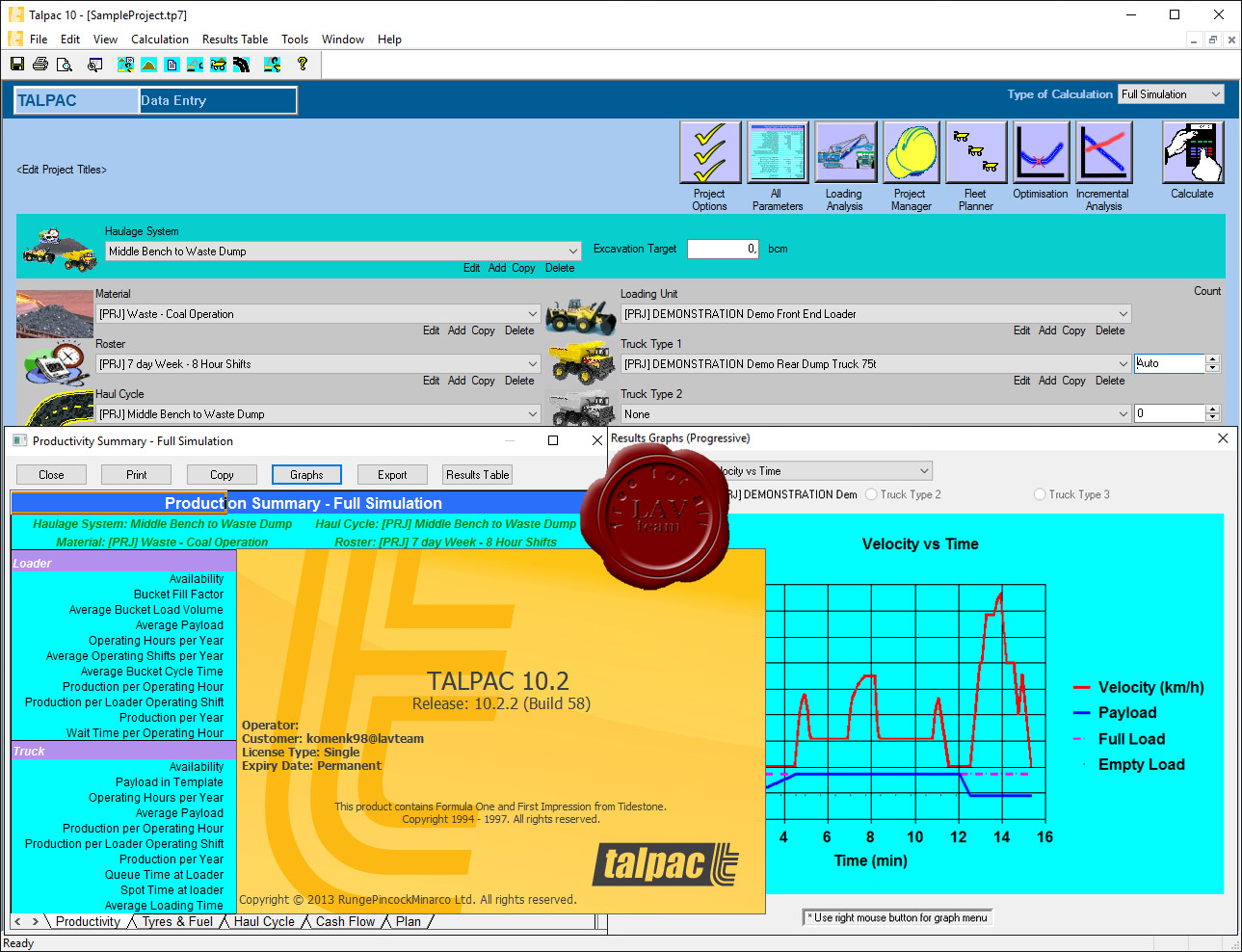Open Project Manager hard hat icon

912,152
